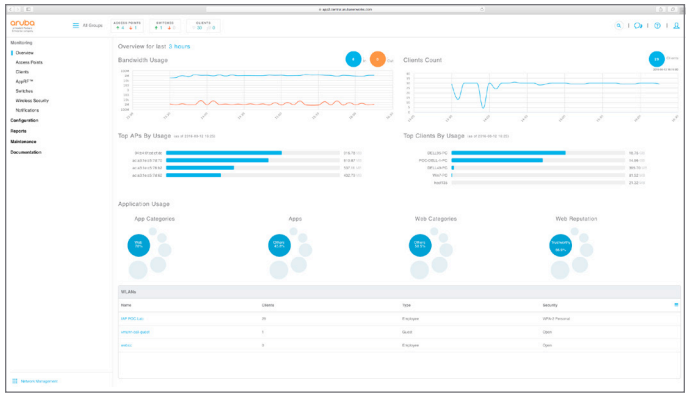Expand the Documentation section
Image resolution: width=689 pixels, height=397 pixels.
(x=26, y=152)
